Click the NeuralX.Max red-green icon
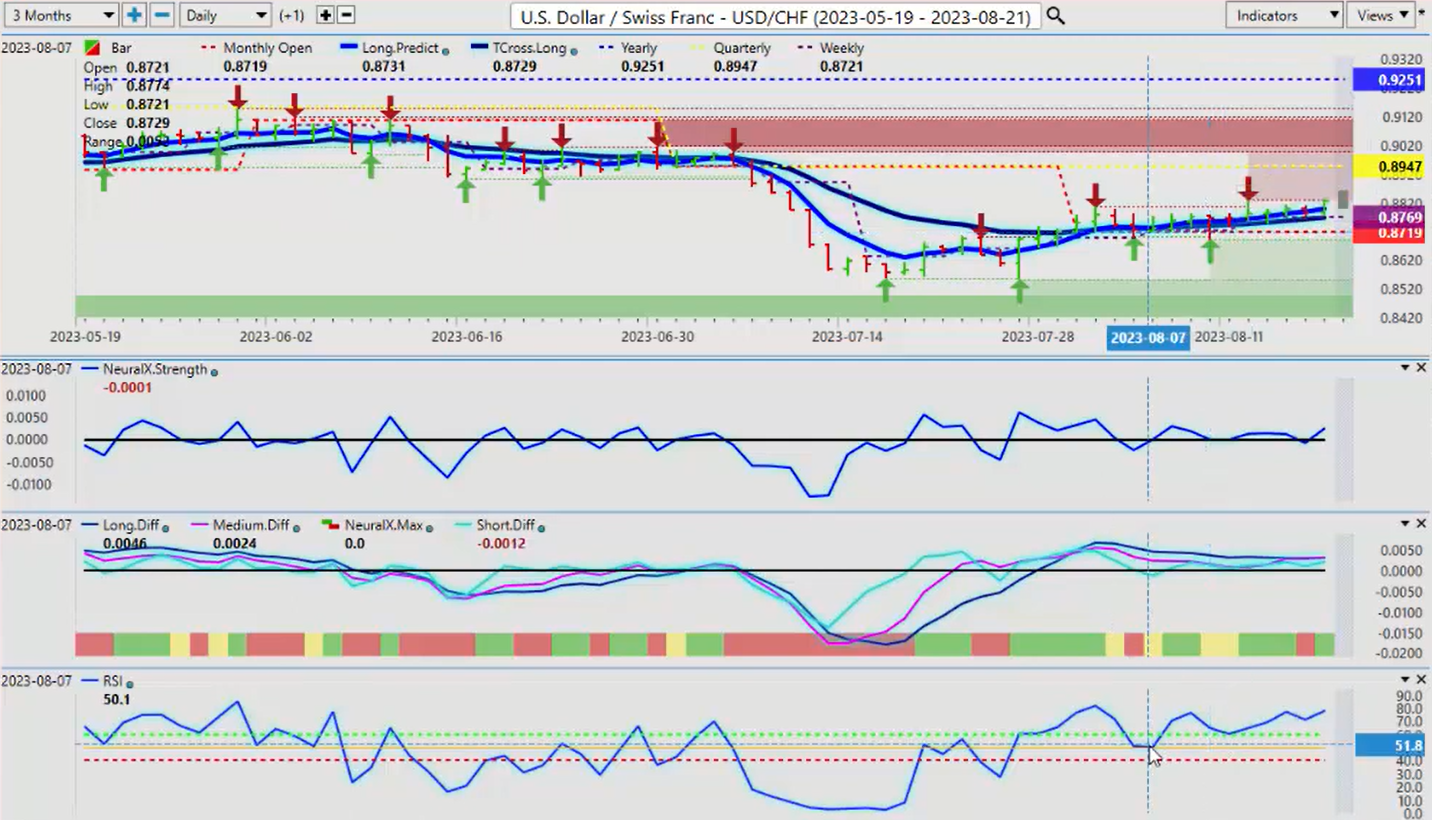1432x820 pixels. tap(329, 525)
